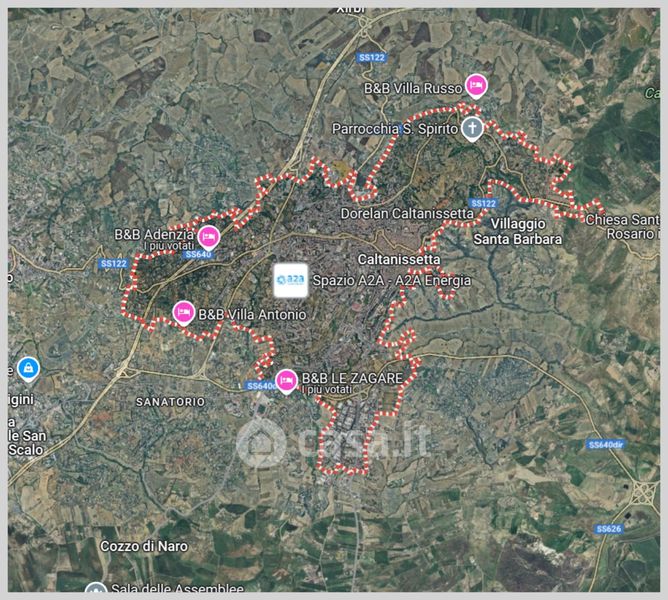Click the SS640 badge below B&B Adenzia
This screenshot has height=600, width=668.
click(198, 254)
